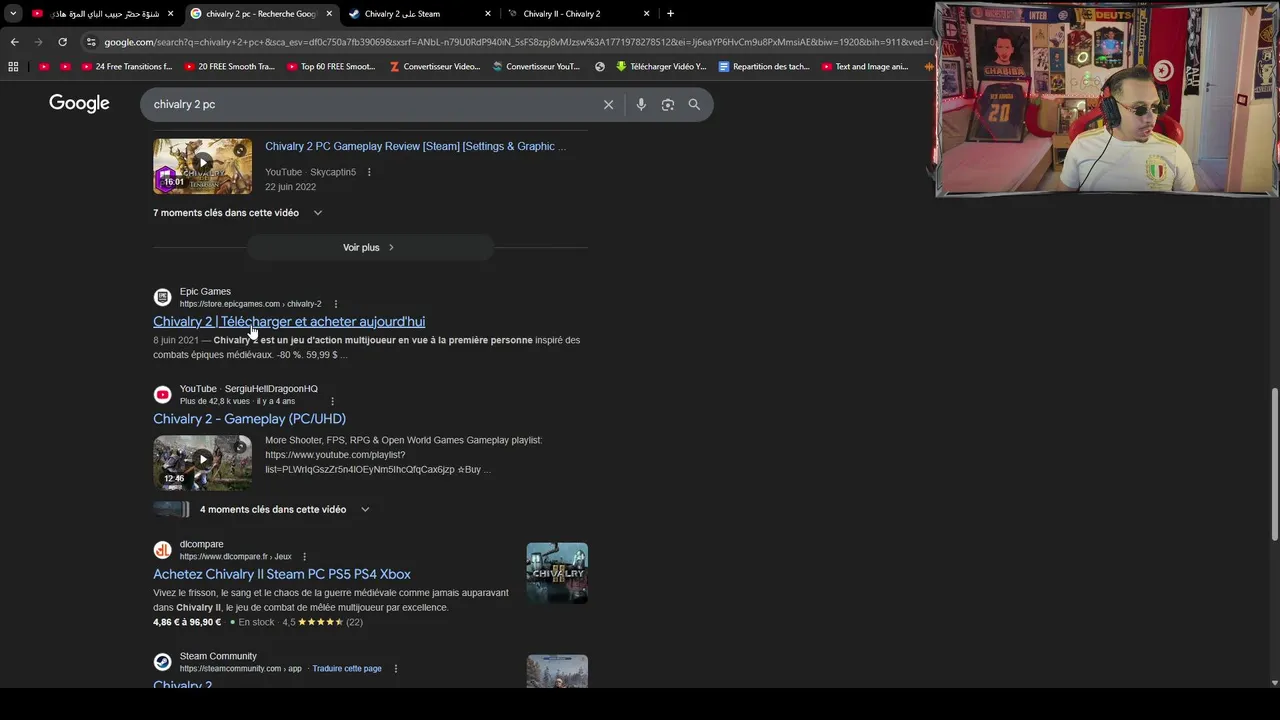Go to Google home via the logo
The image size is (1280, 720).
pos(79,104)
